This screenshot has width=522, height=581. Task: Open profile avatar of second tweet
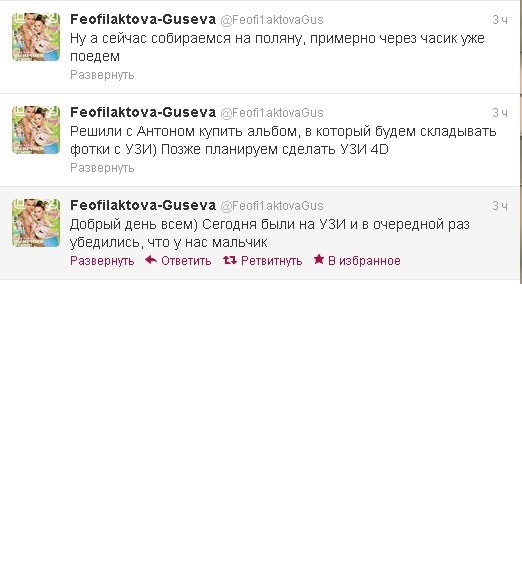click(36, 130)
